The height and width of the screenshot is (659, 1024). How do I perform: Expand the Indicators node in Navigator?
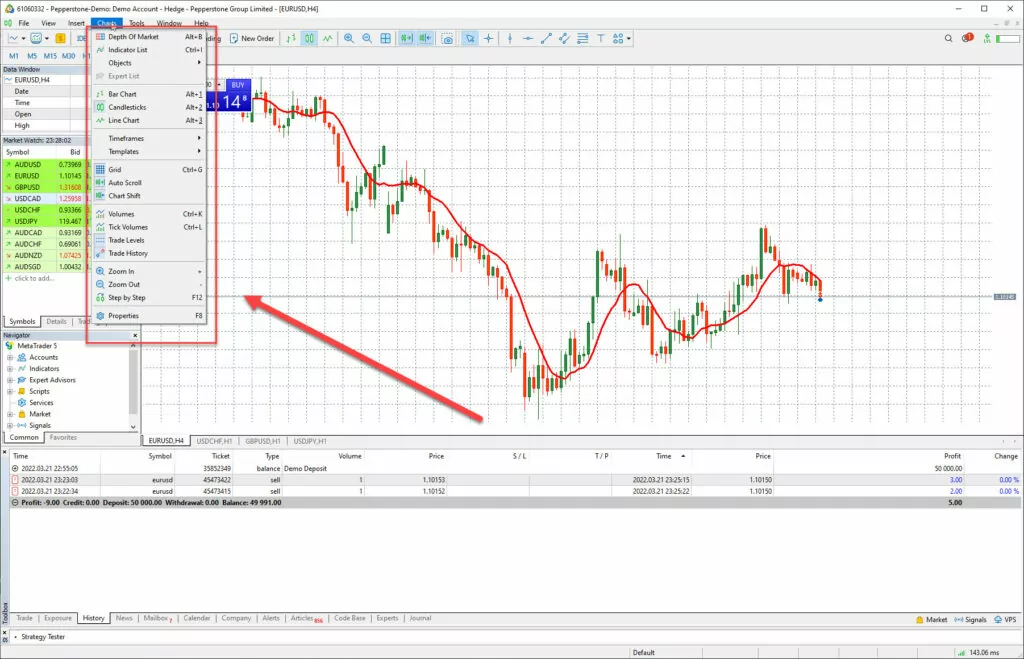click(9, 369)
